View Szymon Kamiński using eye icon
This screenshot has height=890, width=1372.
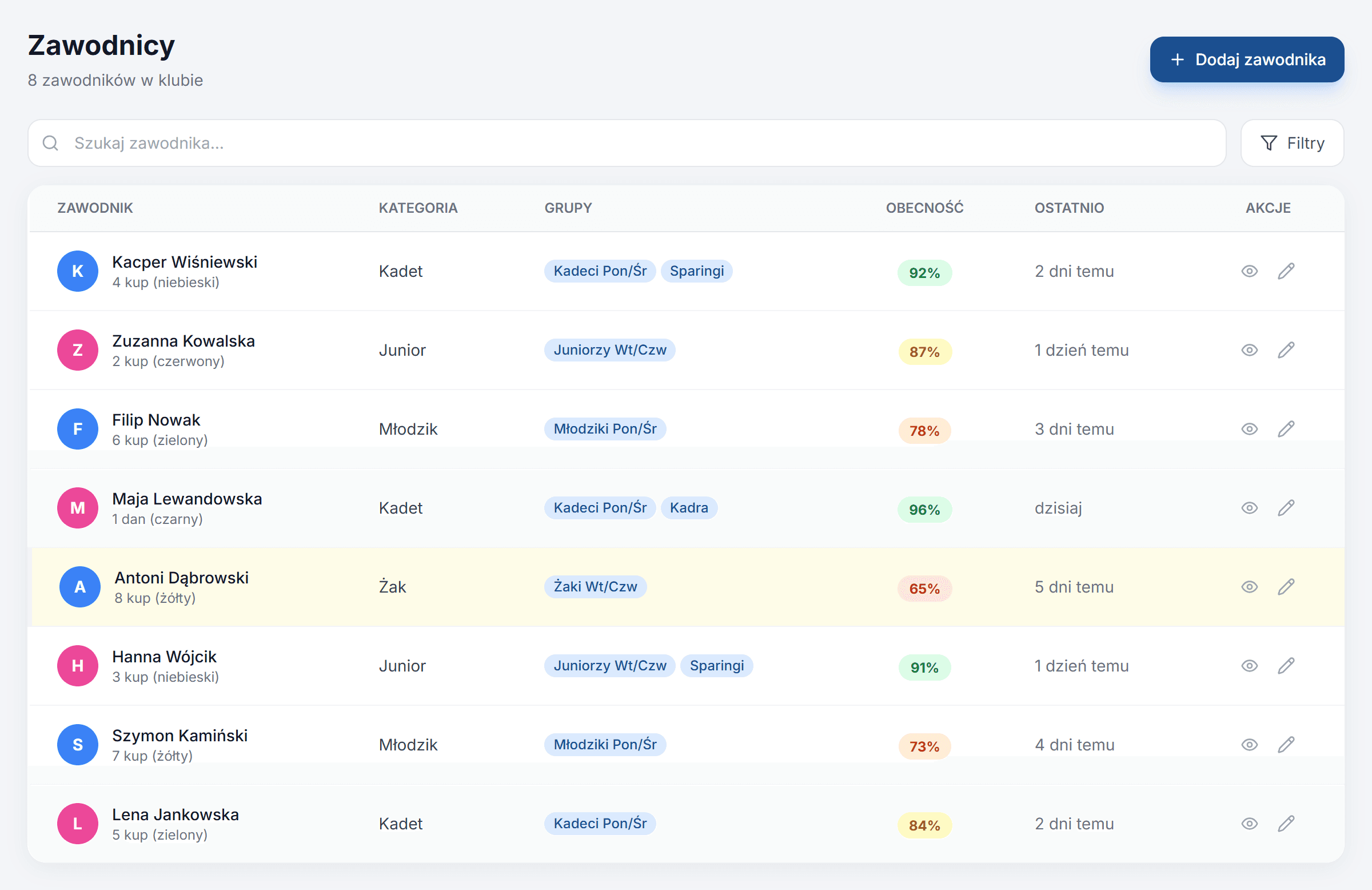1249,745
